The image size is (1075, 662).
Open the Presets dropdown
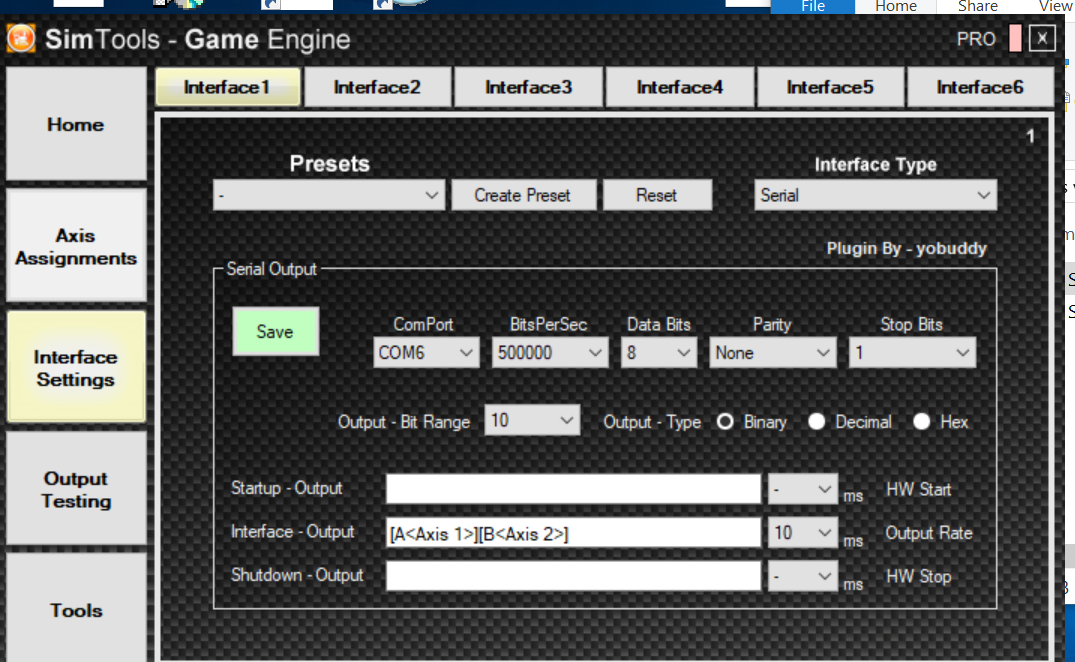[x=329, y=195]
